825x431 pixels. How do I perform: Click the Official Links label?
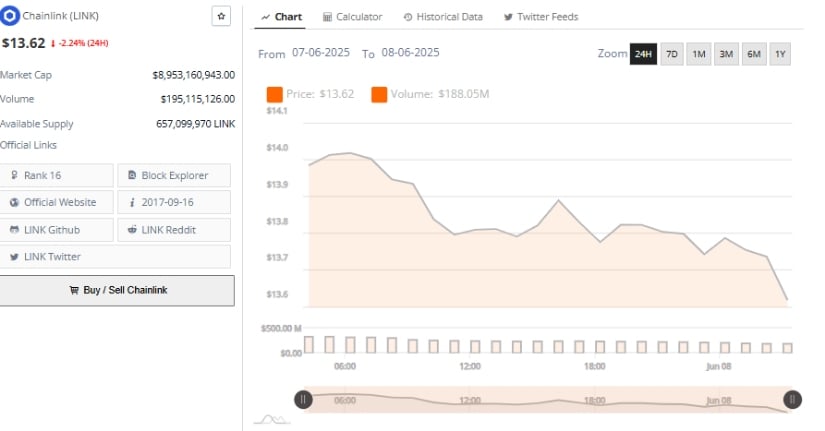[x=28, y=145]
